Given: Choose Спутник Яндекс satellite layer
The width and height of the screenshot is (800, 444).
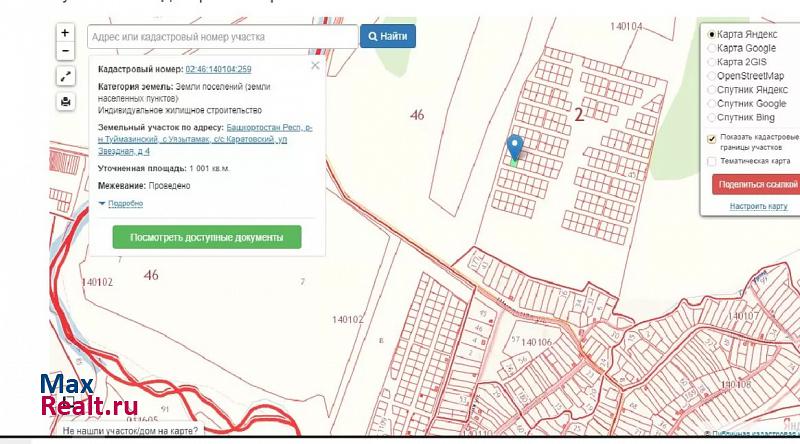Looking at the screenshot, I should pyautogui.click(x=712, y=90).
